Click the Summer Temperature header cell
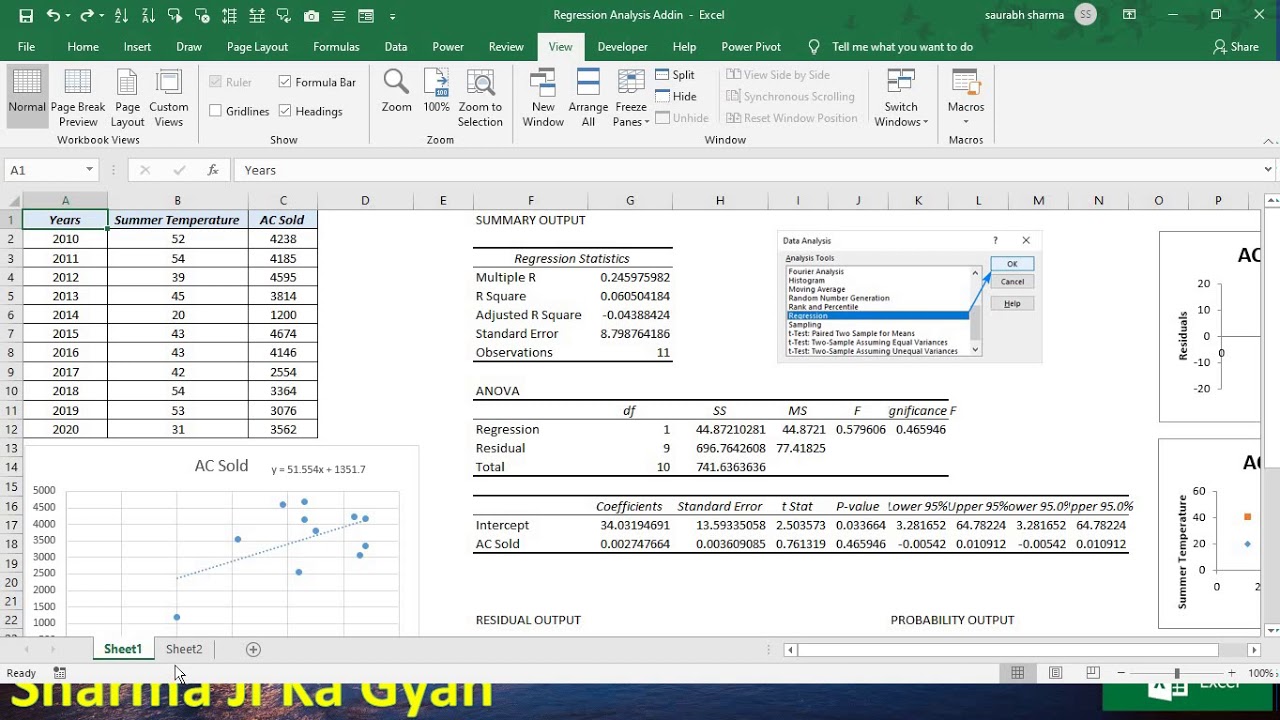Viewport: 1280px width, 720px height. pos(177,220)
